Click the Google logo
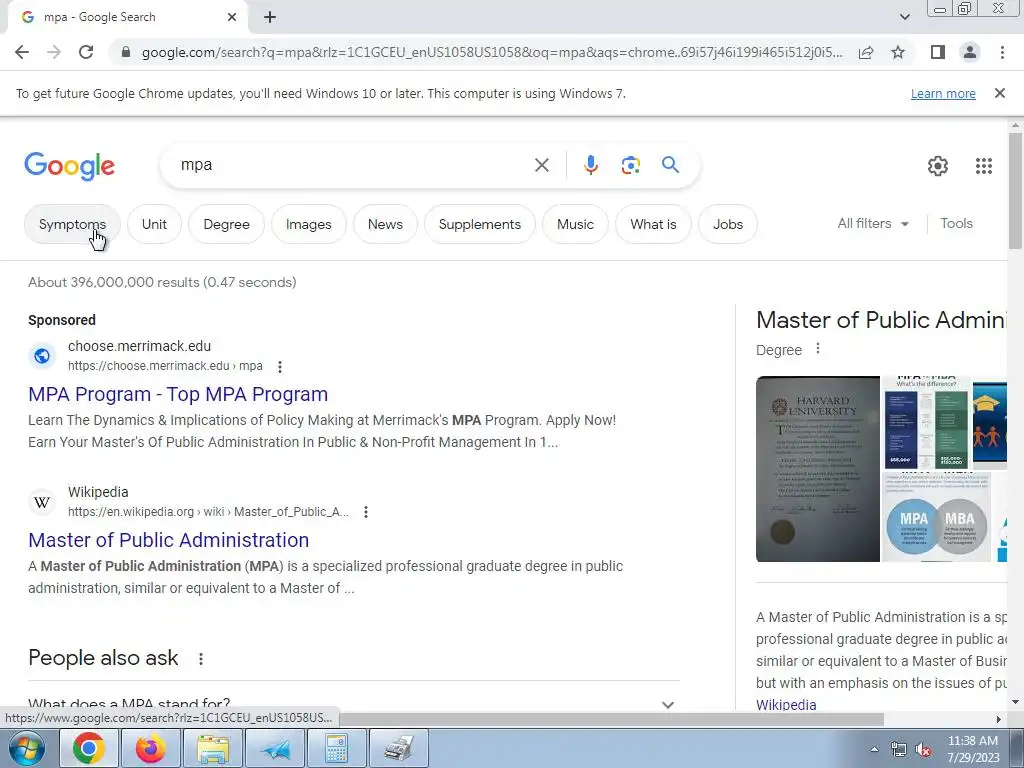The width and height of the screenshot is (1024, 768). [x=69, y=167]
